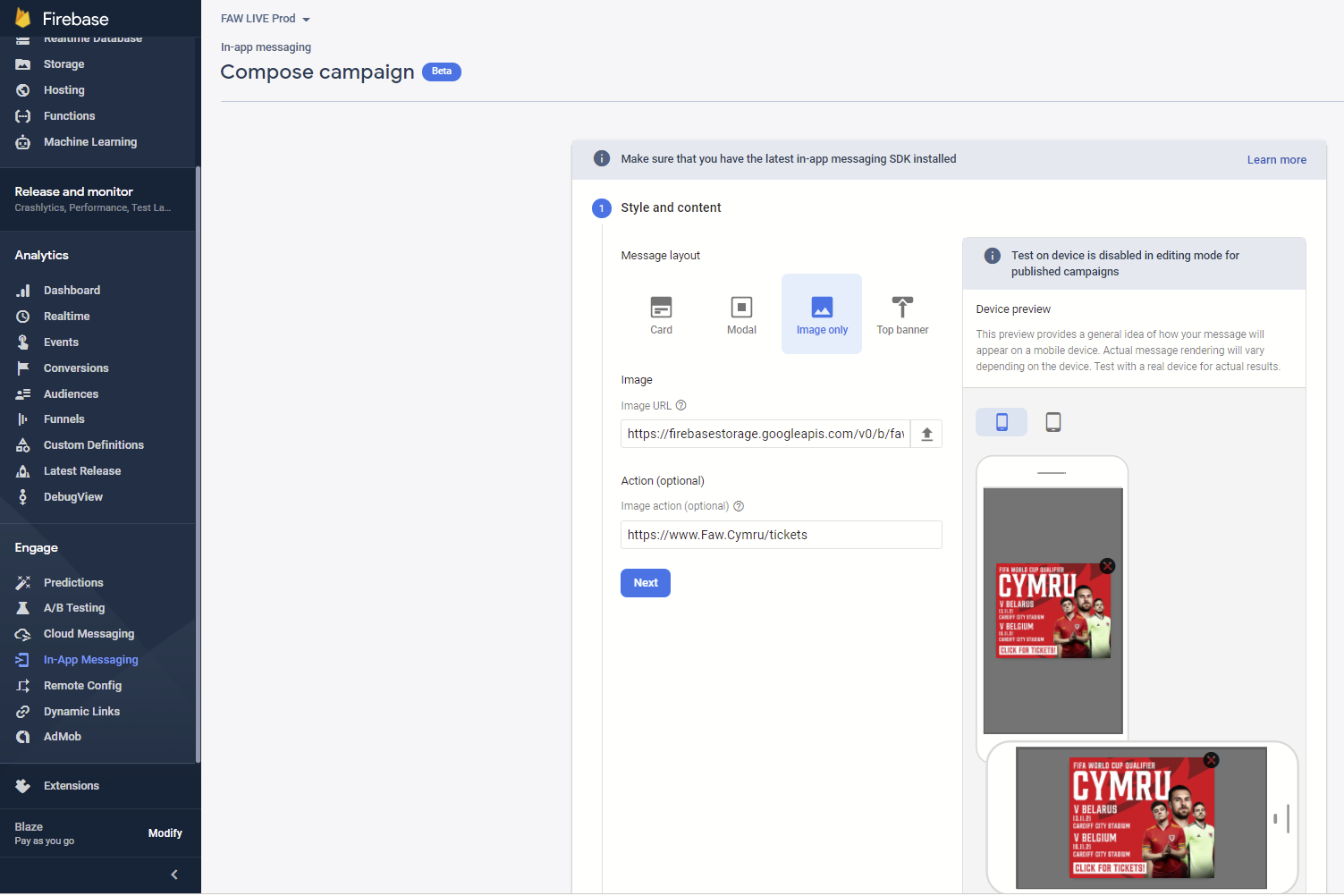Select the Image only layout
The height and width of the screenshot is (896, 1344).
click(x=822, y=315)
